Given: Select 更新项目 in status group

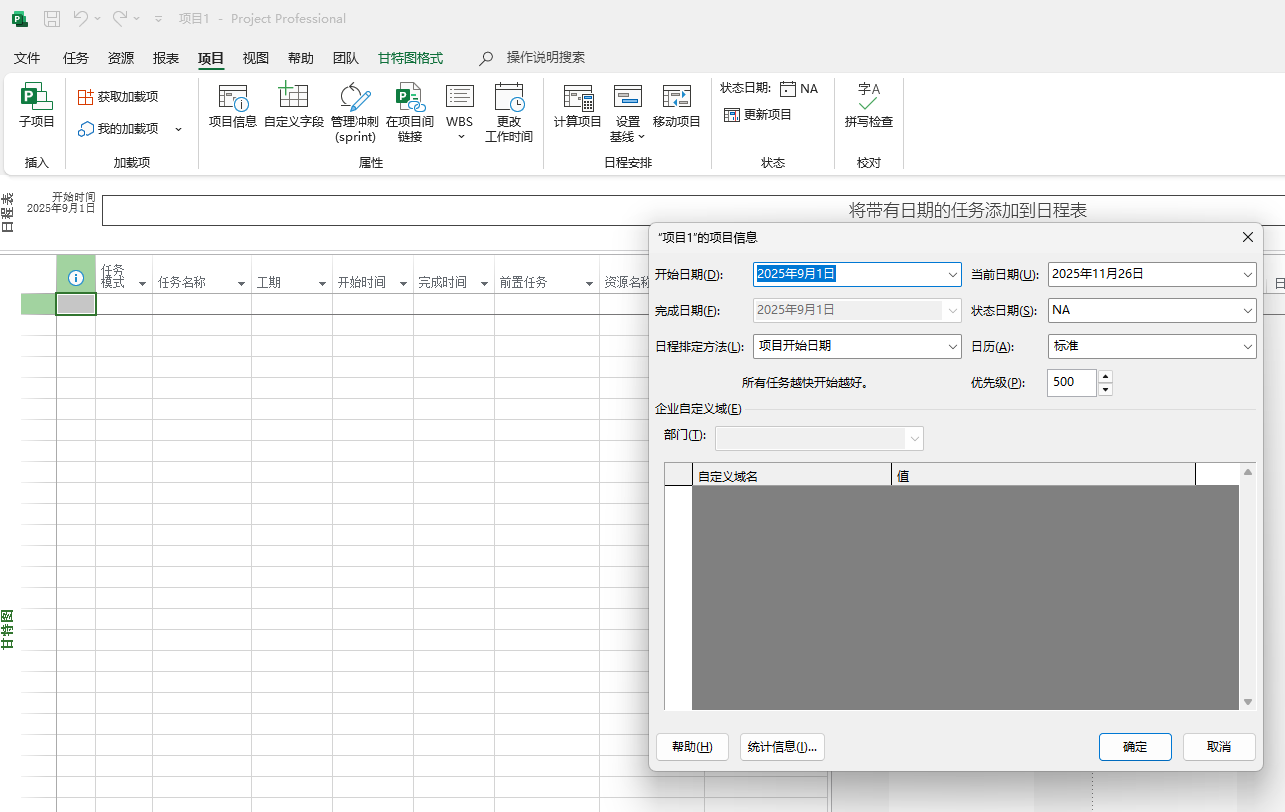Looking at the screenshot, I should 758,115.
